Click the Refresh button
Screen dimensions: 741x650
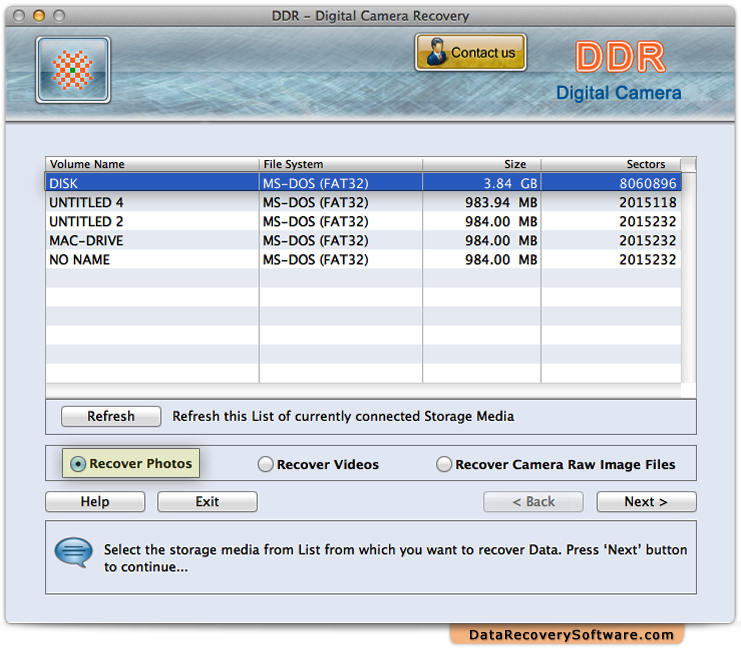[x=111, y=416]
